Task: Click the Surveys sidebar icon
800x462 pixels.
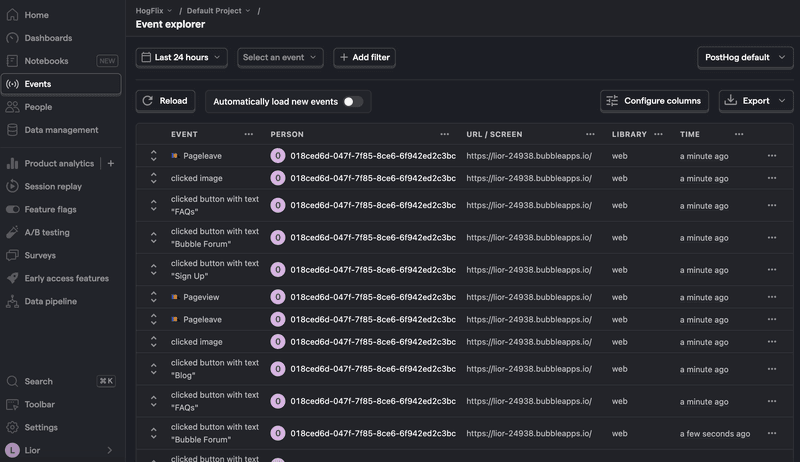Action: (x=13, y=255)
